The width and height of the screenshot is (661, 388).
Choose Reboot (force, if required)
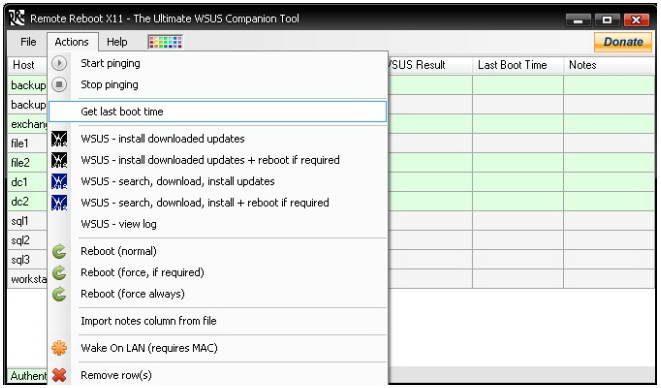[218, 272]
